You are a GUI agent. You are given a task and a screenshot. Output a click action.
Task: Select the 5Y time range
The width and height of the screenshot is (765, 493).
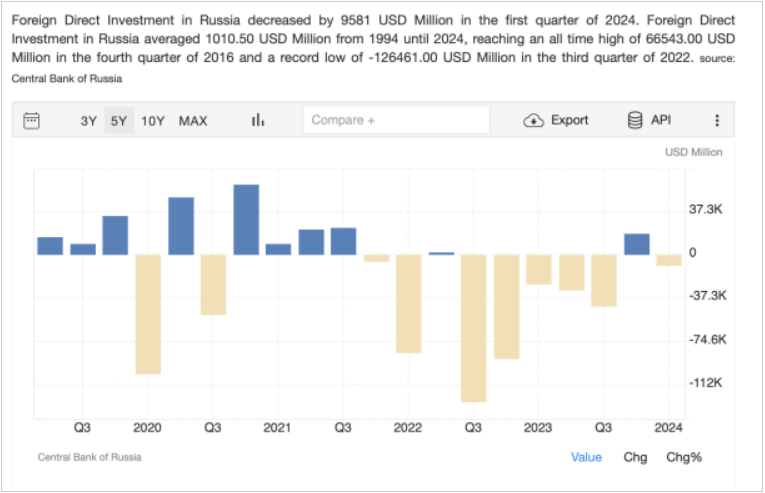[119, 121]
